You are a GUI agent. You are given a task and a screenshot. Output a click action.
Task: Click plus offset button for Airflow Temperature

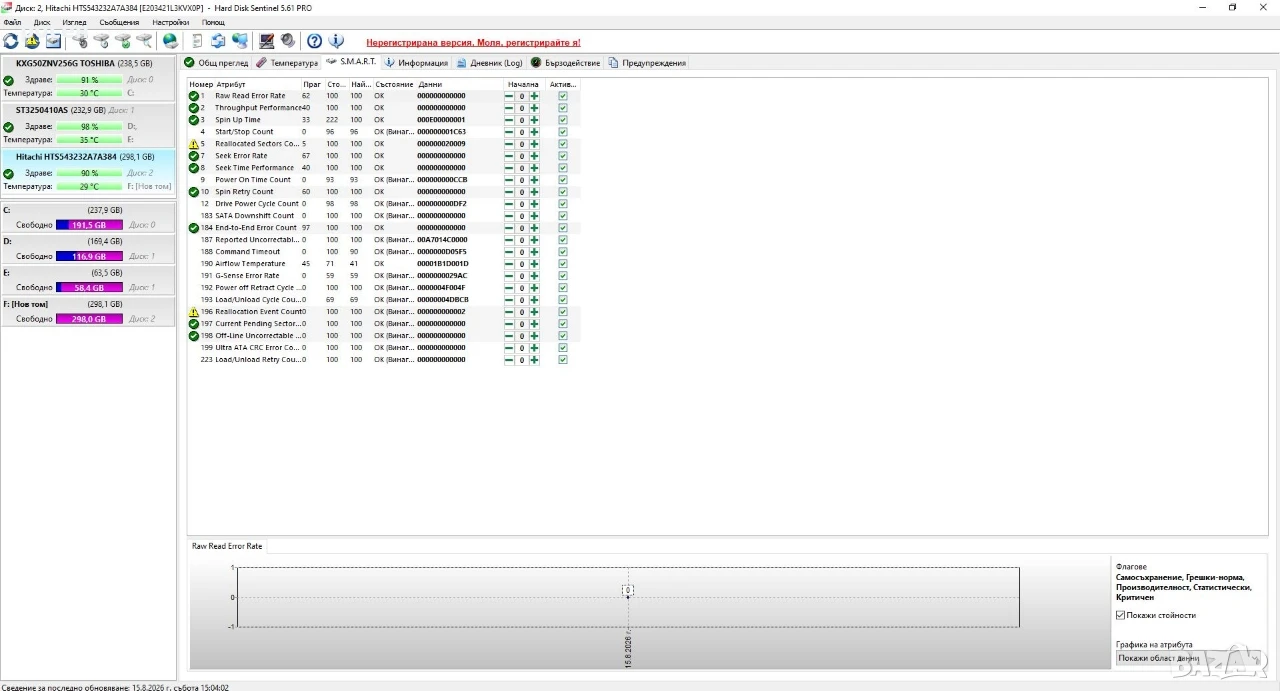[x=534, y=264]
